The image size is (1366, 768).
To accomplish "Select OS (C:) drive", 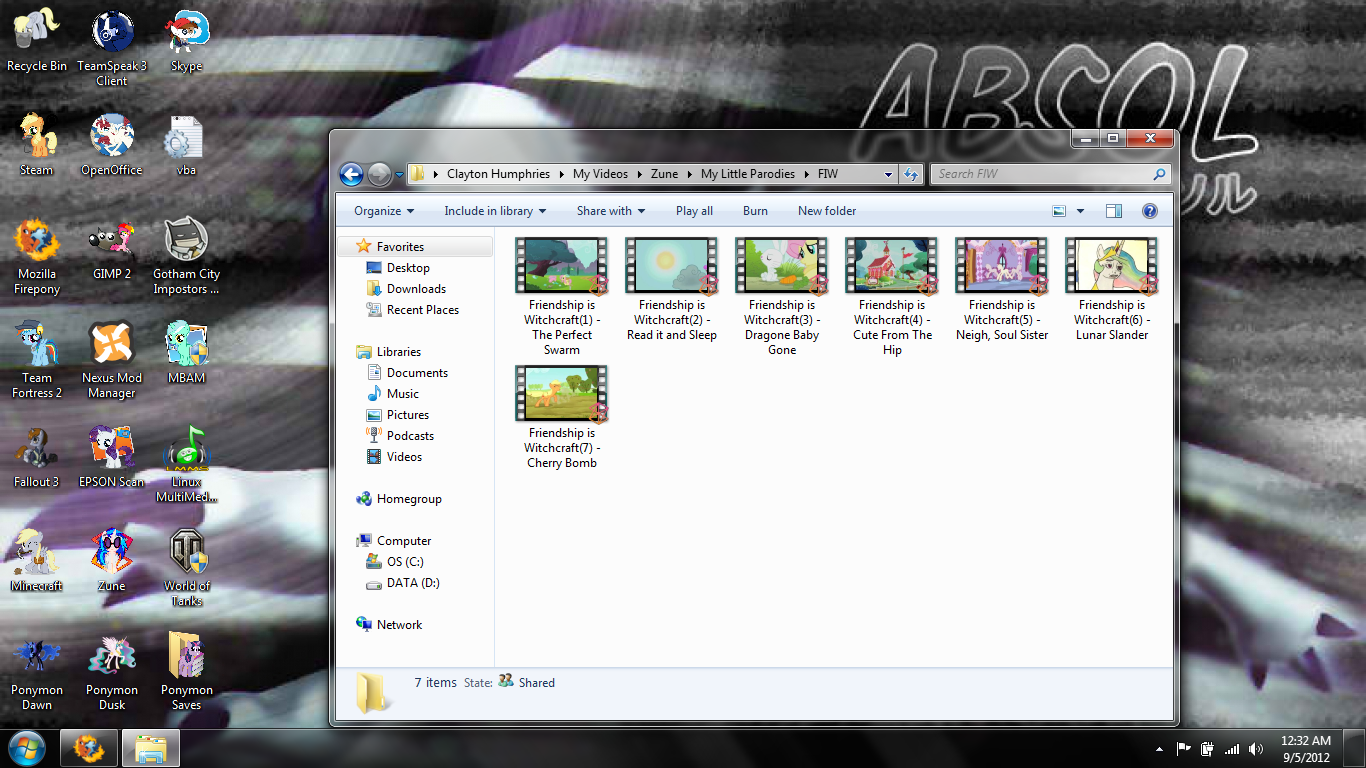I will click(x=405, y=562).
